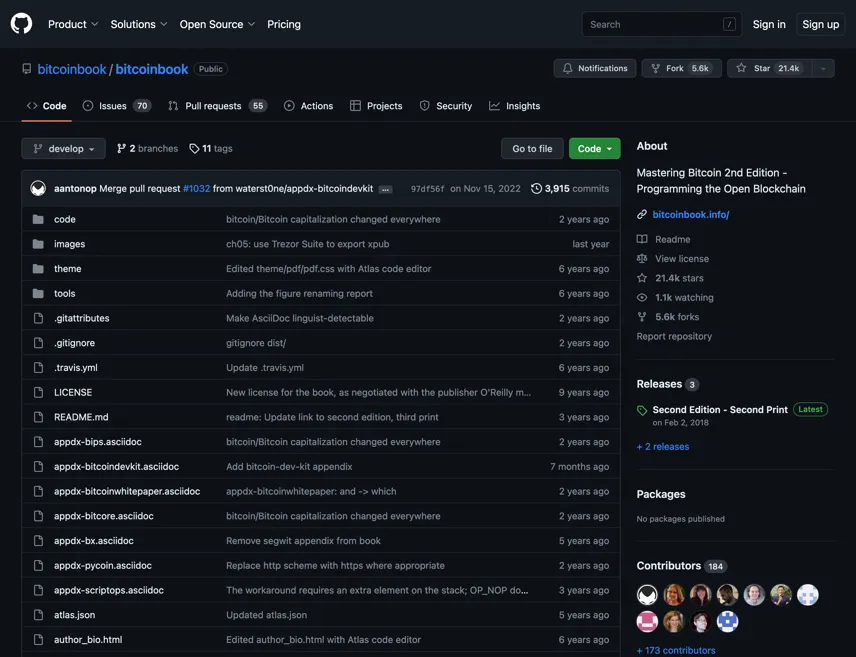Click the Sign in link

tap(769, 24)
